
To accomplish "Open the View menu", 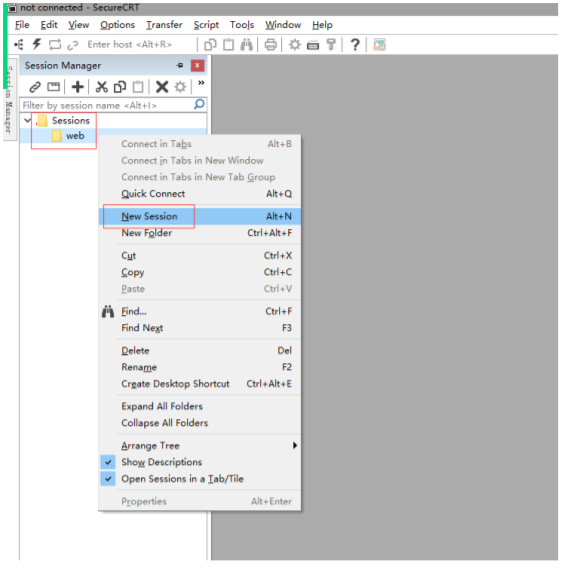I will [79, 25].
